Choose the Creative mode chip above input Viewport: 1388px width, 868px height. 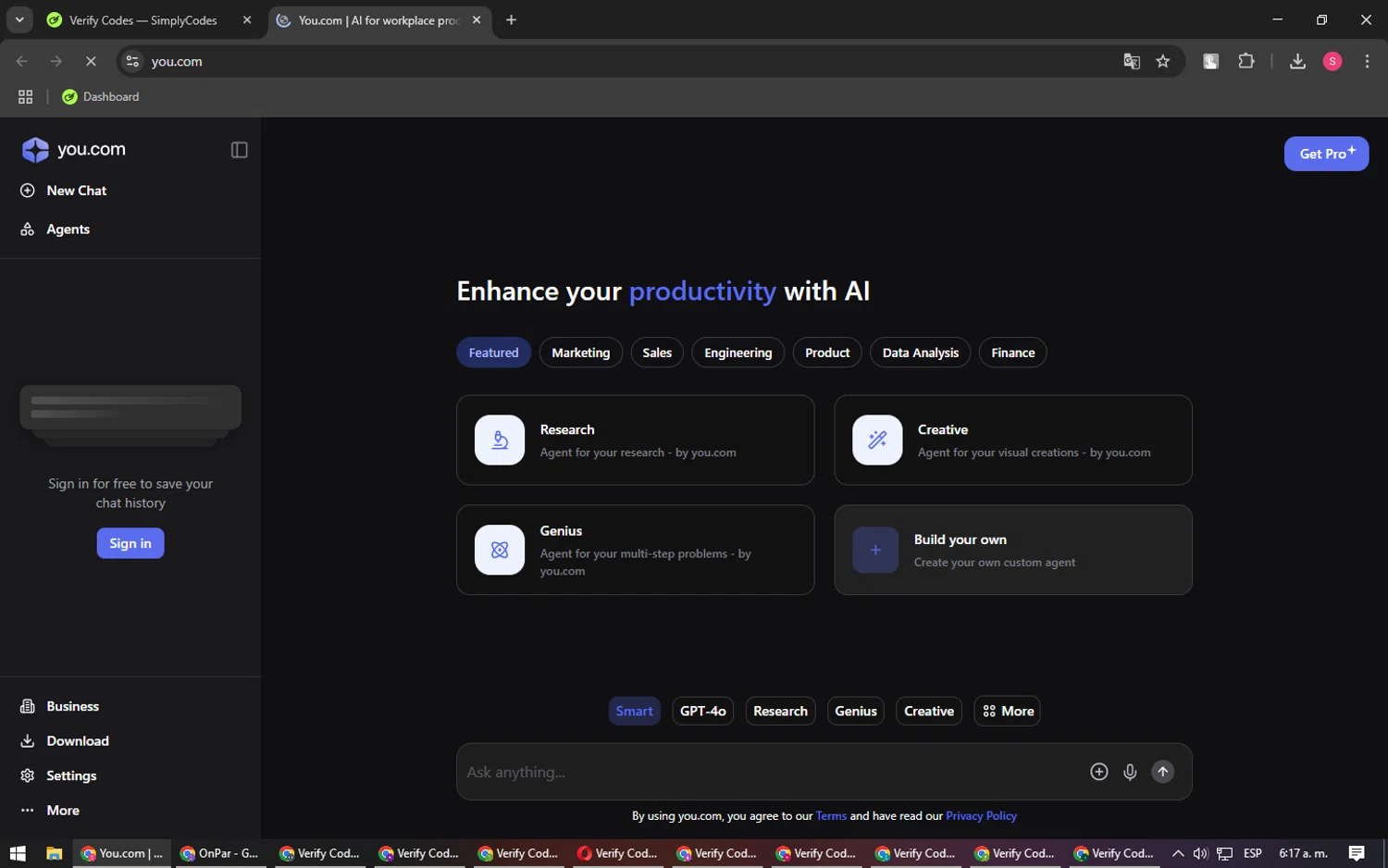click(x=928, y=711)
